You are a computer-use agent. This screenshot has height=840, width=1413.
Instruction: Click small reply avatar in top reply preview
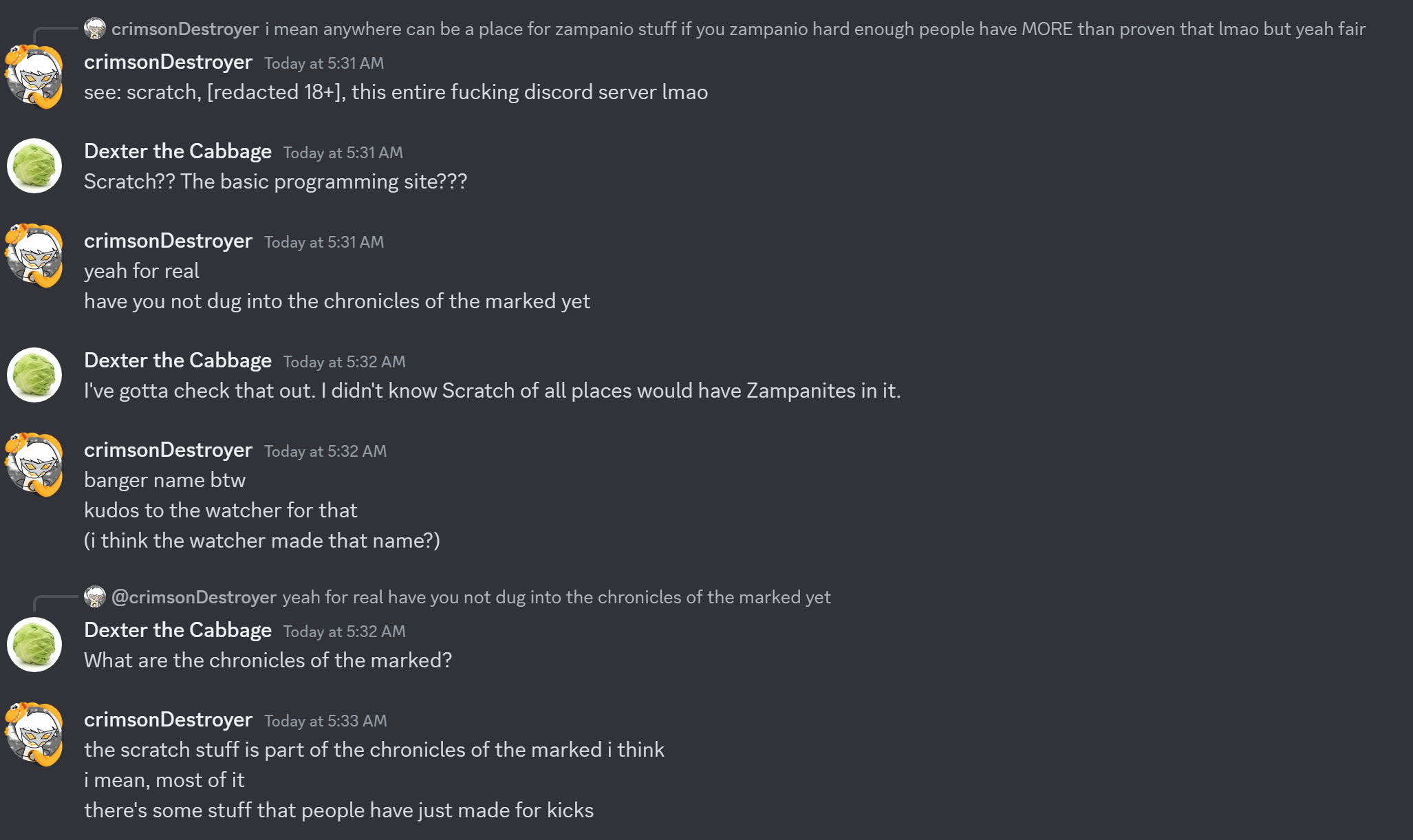(x=95, y=29)
